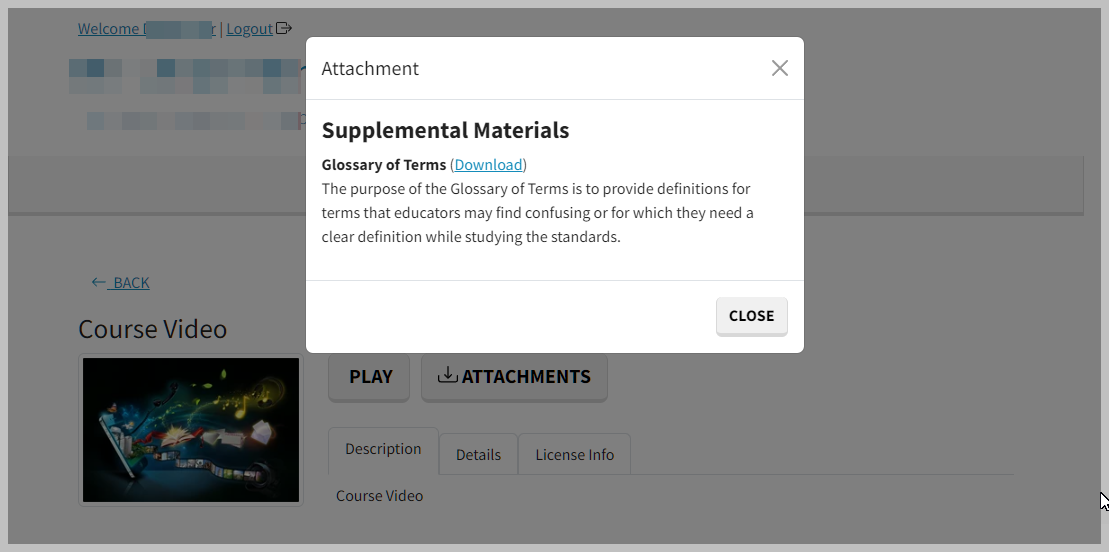
Task: Select the License Info tab
Action: tap(574, 454)
